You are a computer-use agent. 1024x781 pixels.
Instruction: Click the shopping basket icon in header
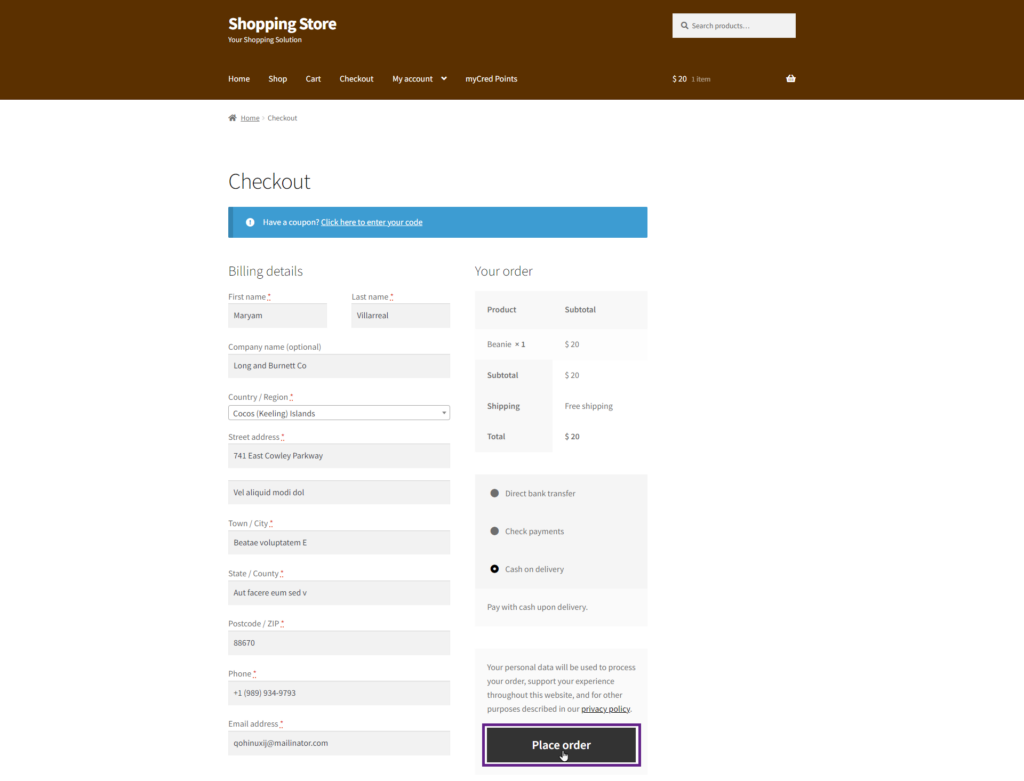click(x=790, y=79)
